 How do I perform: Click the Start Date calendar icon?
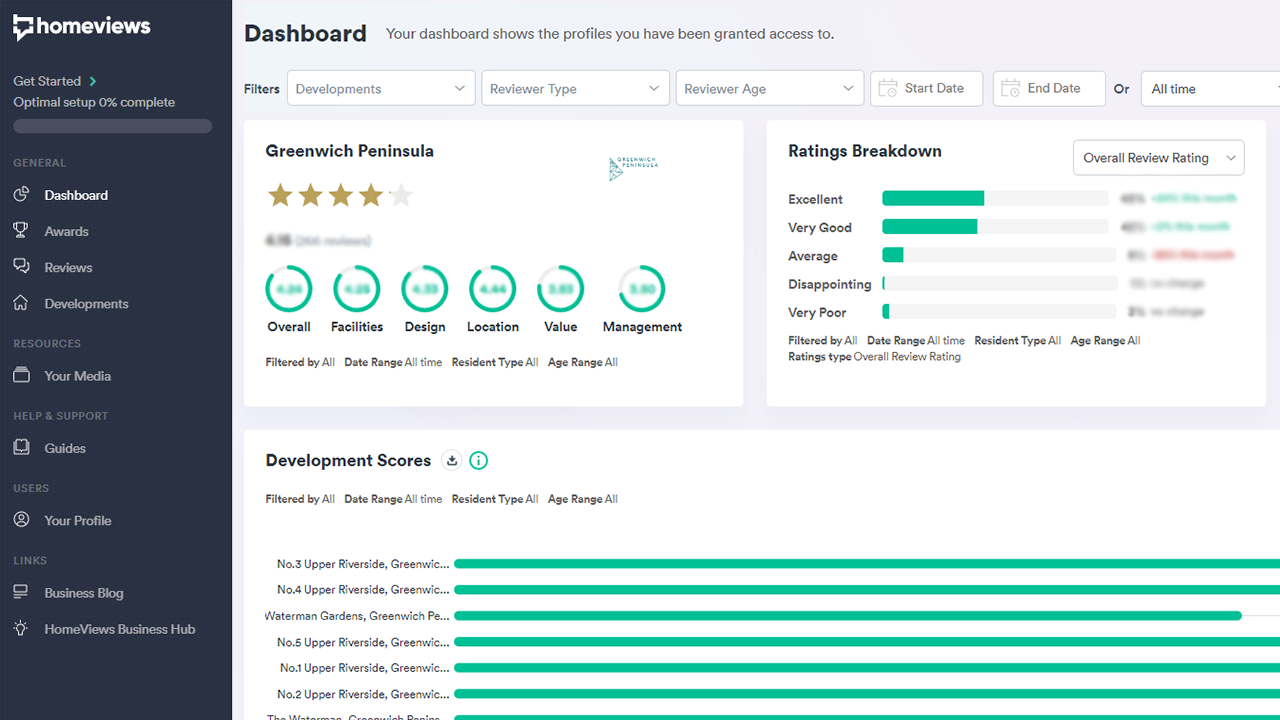tap(888, 89)
